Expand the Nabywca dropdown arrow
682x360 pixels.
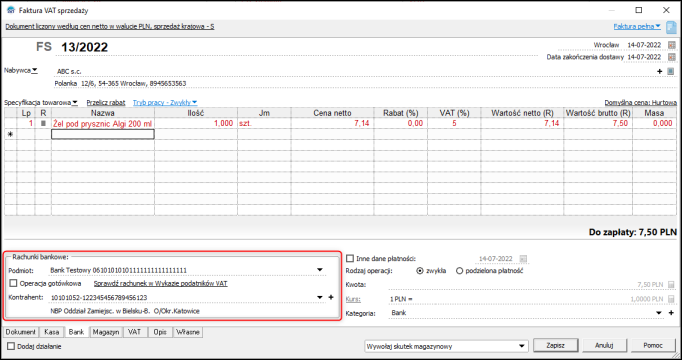[35, 70]
